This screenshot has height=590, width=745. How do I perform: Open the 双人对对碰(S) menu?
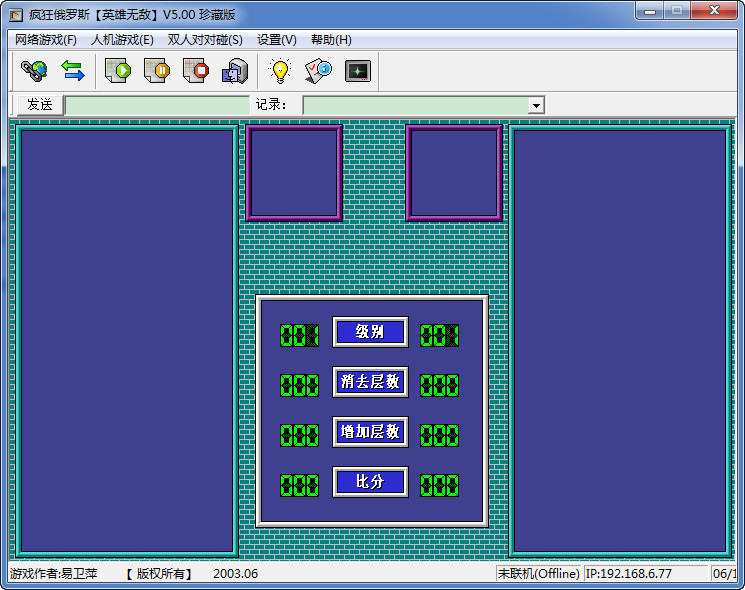205,40
